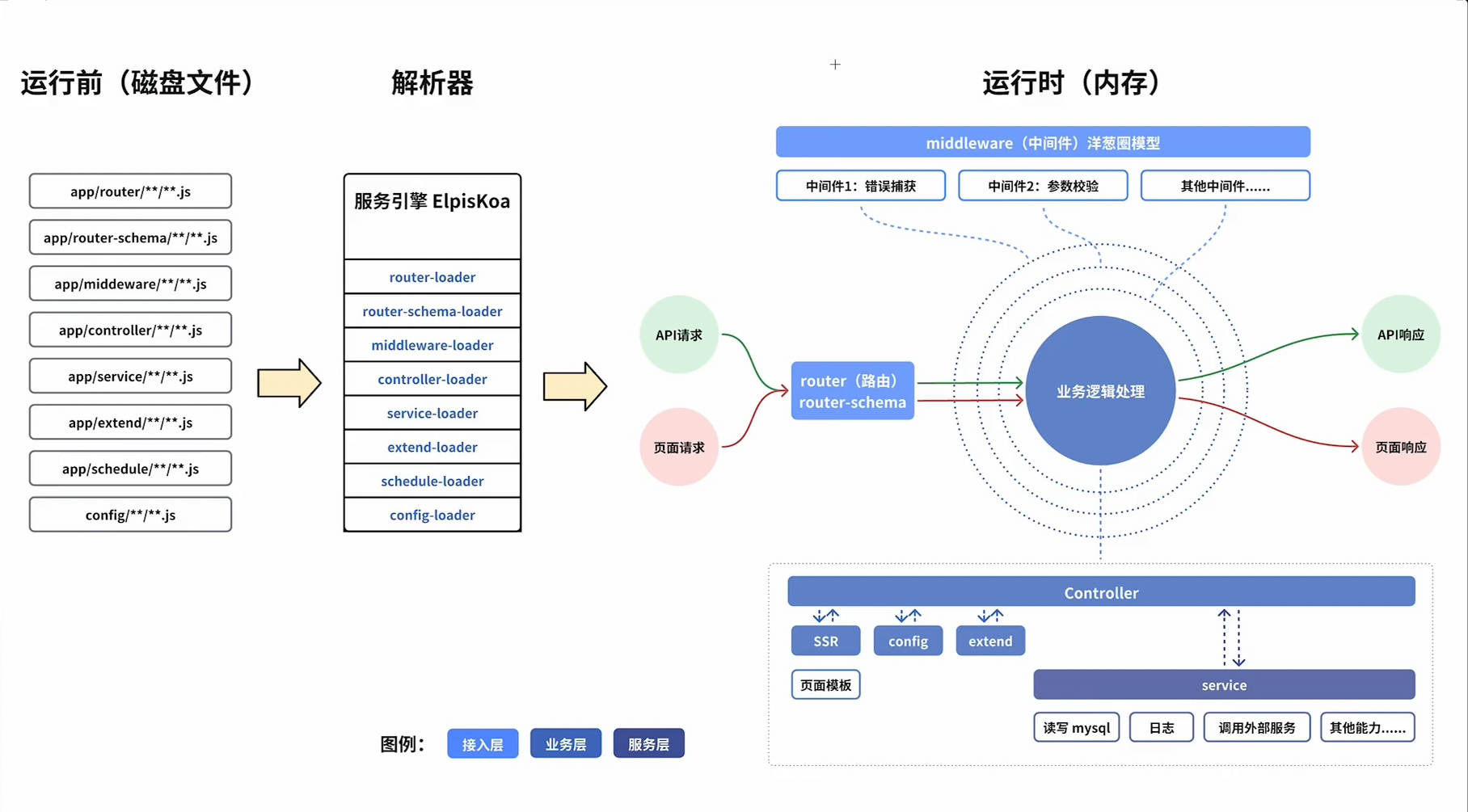The image size is (1468, 812).
Task: Select the API响应 green circle node
Action: [x=1401, y=333]
